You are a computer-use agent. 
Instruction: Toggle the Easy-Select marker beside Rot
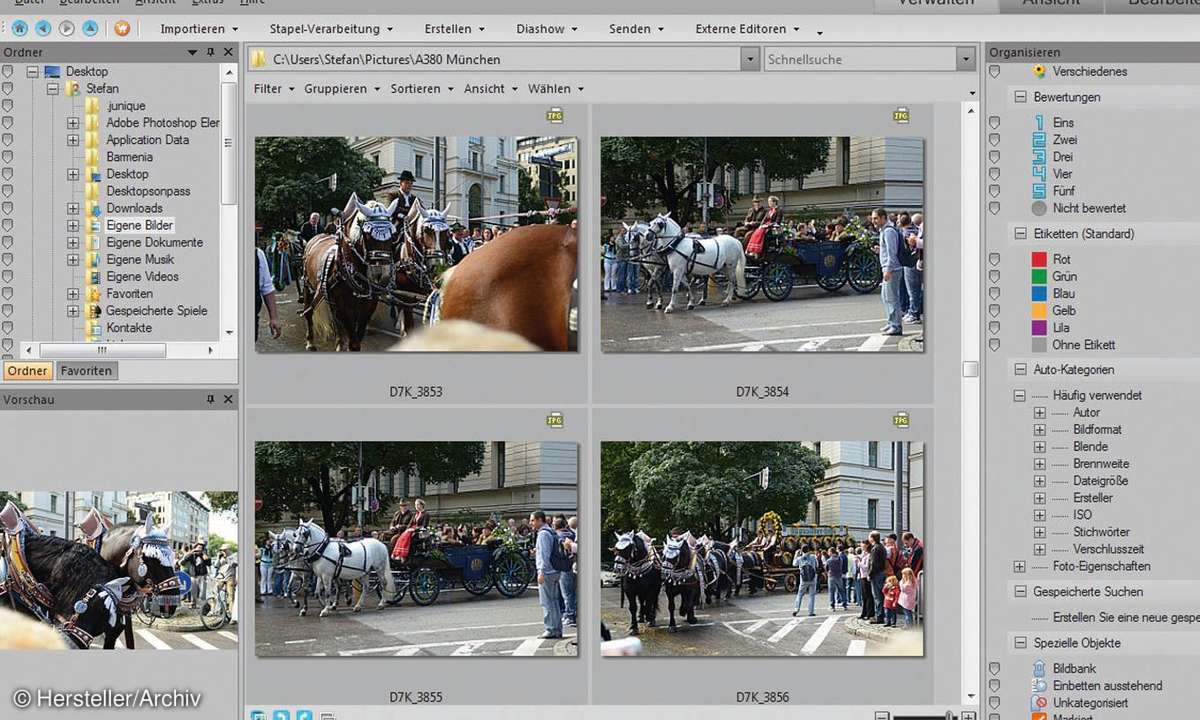coord(994,259)
